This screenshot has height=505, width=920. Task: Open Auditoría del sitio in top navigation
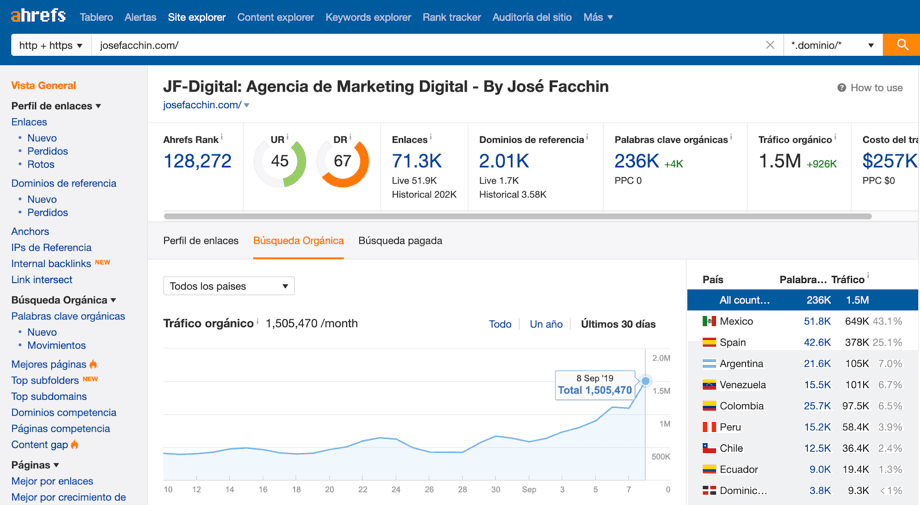point(532,18)
